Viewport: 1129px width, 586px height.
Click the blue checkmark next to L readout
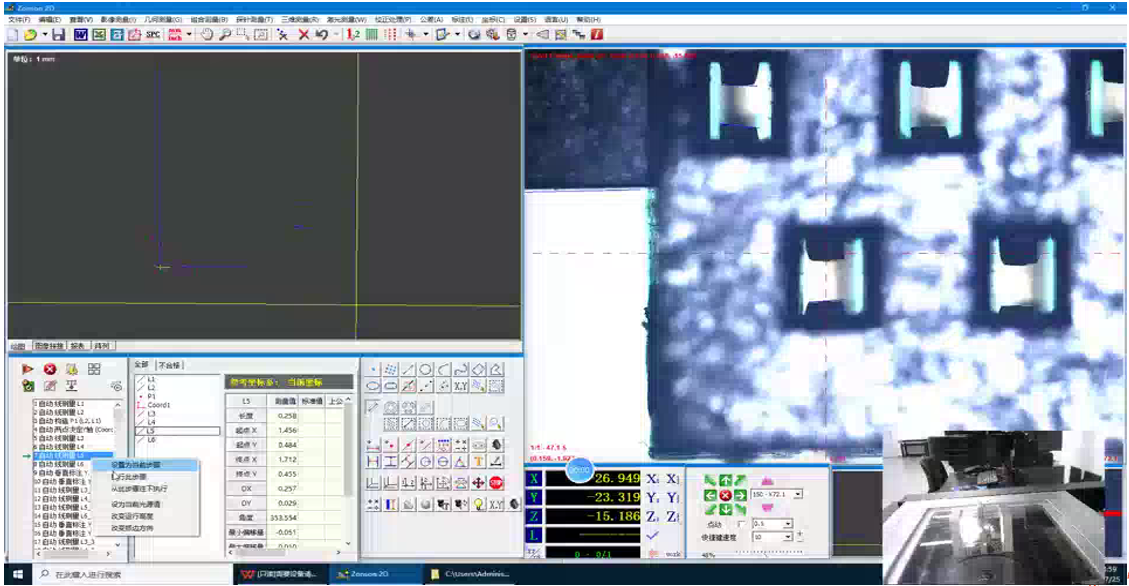click(652, 535)
